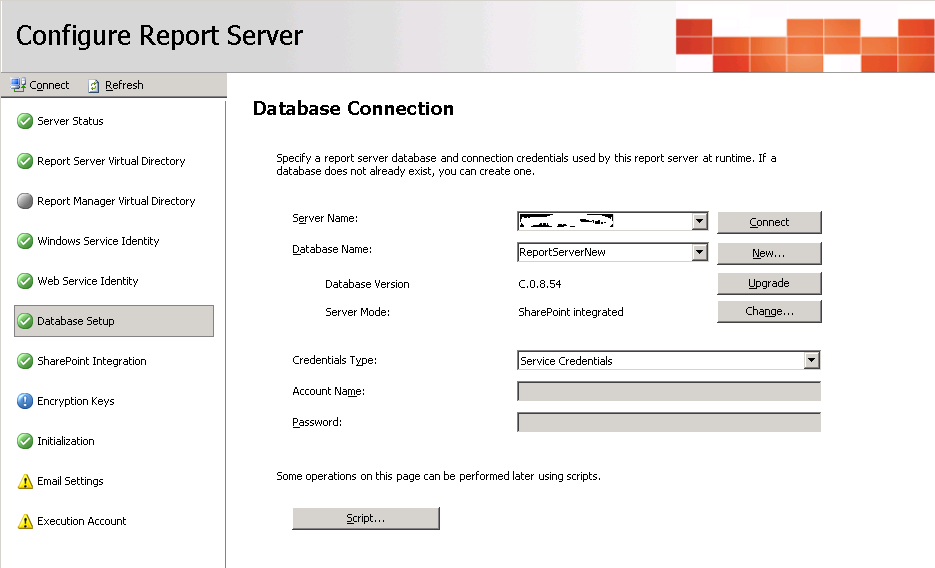Select Web Service Identity in sidebar
The image size is (935, 568).
[88, 281]
